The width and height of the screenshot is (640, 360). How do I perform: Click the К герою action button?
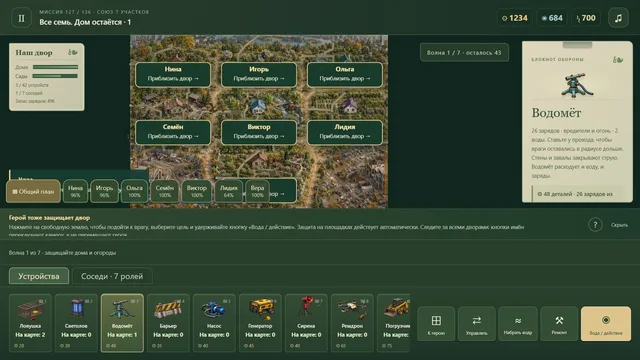click(x=436, y=324)
